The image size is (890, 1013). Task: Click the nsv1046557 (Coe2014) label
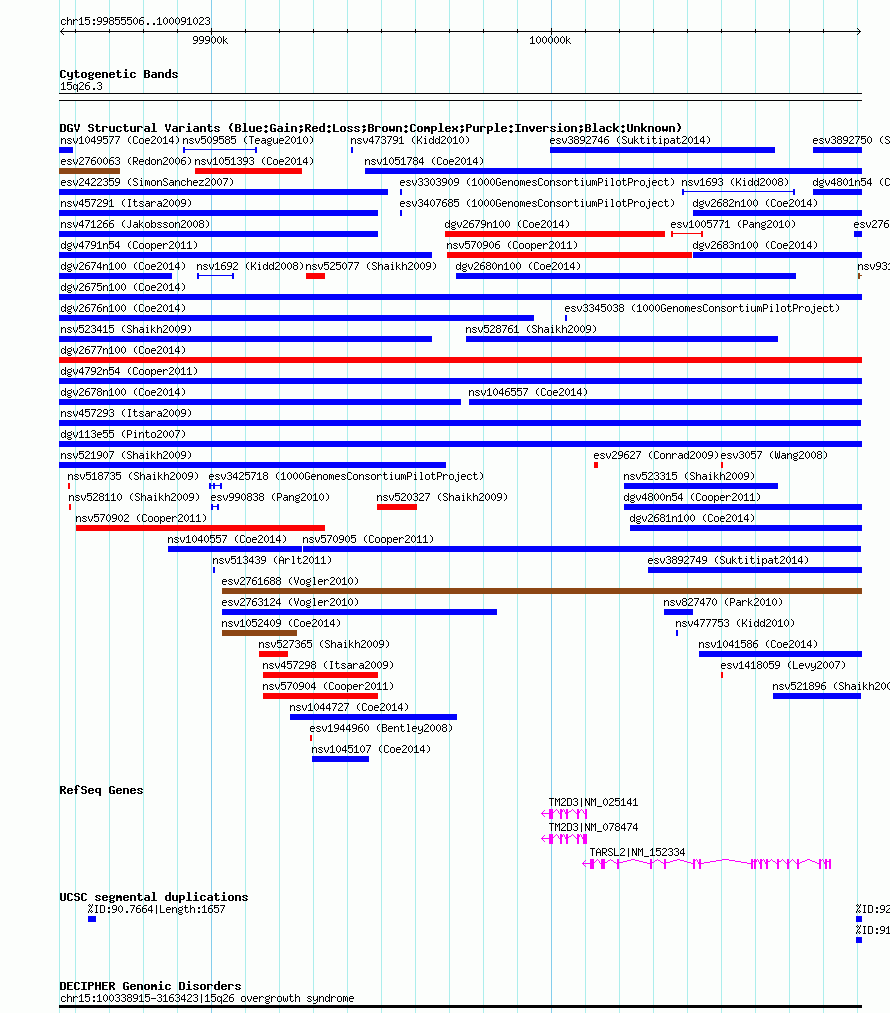(528, 392)
